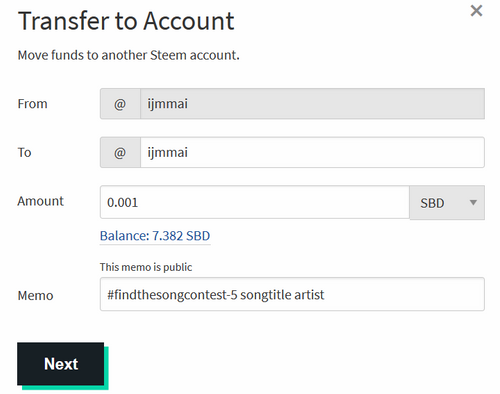Click the @ symbol beside To field
This screenshot has height=394, width=500.
[x=120, y=152]
